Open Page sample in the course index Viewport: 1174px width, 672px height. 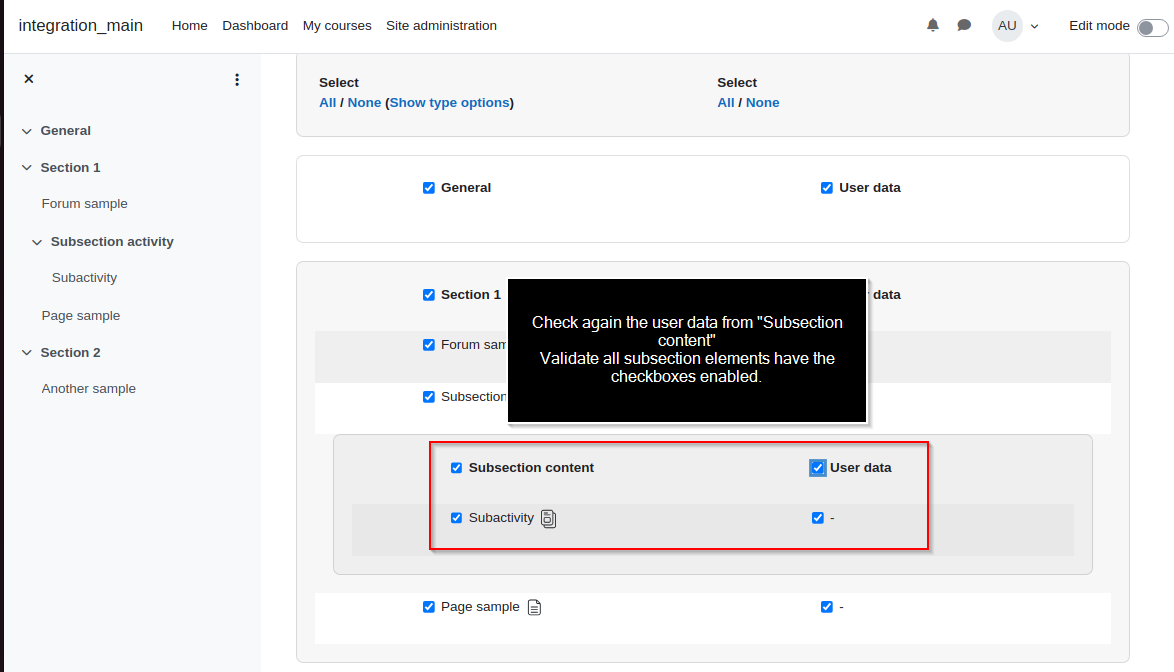click(x=81, y=316)
